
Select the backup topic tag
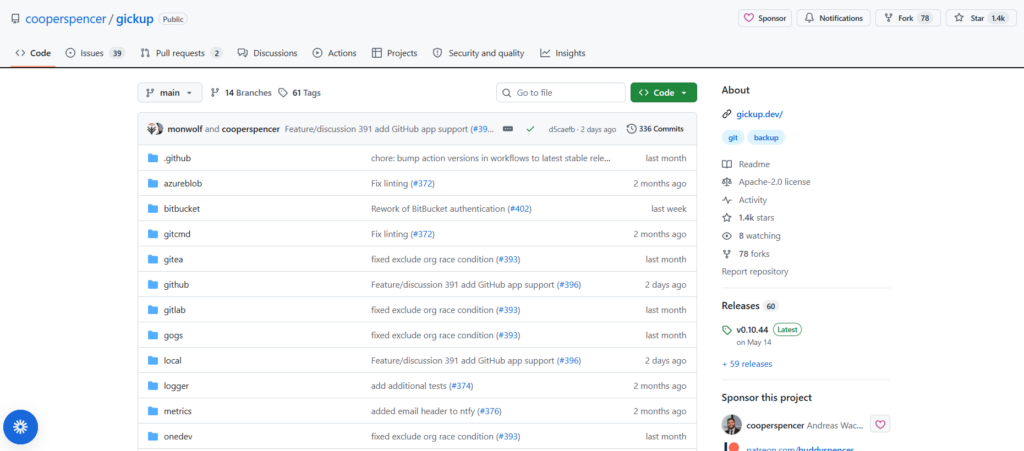click(766, 138)
